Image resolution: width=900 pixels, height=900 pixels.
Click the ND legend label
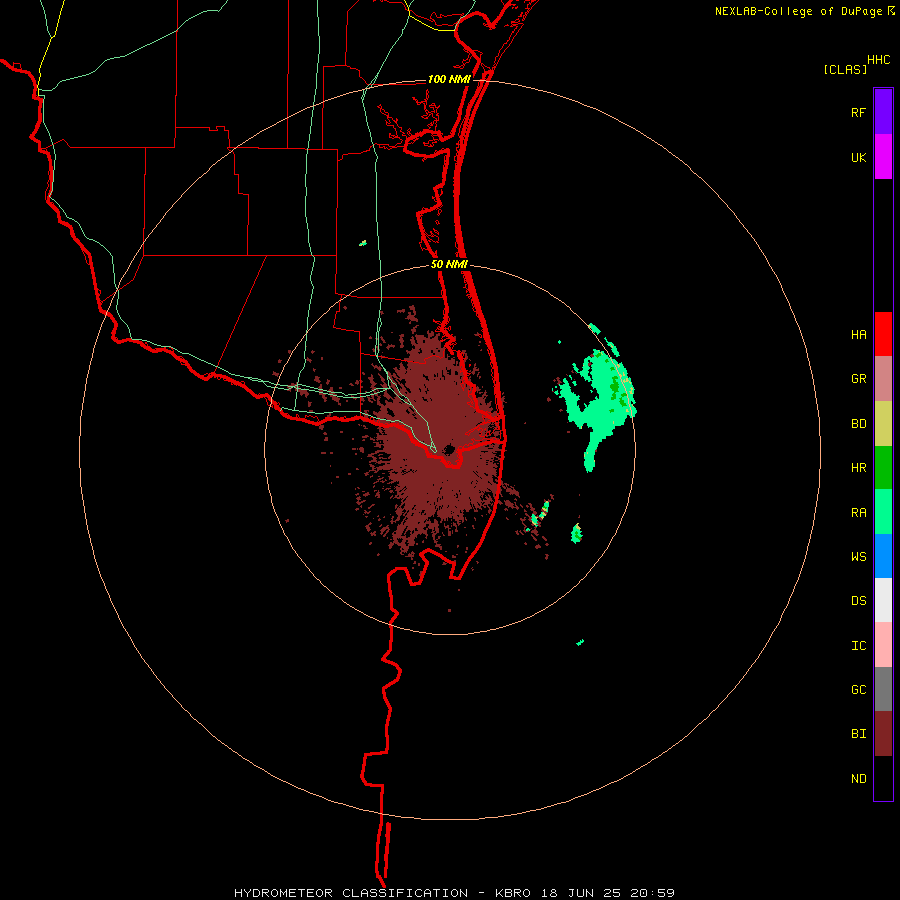[858, 778]
